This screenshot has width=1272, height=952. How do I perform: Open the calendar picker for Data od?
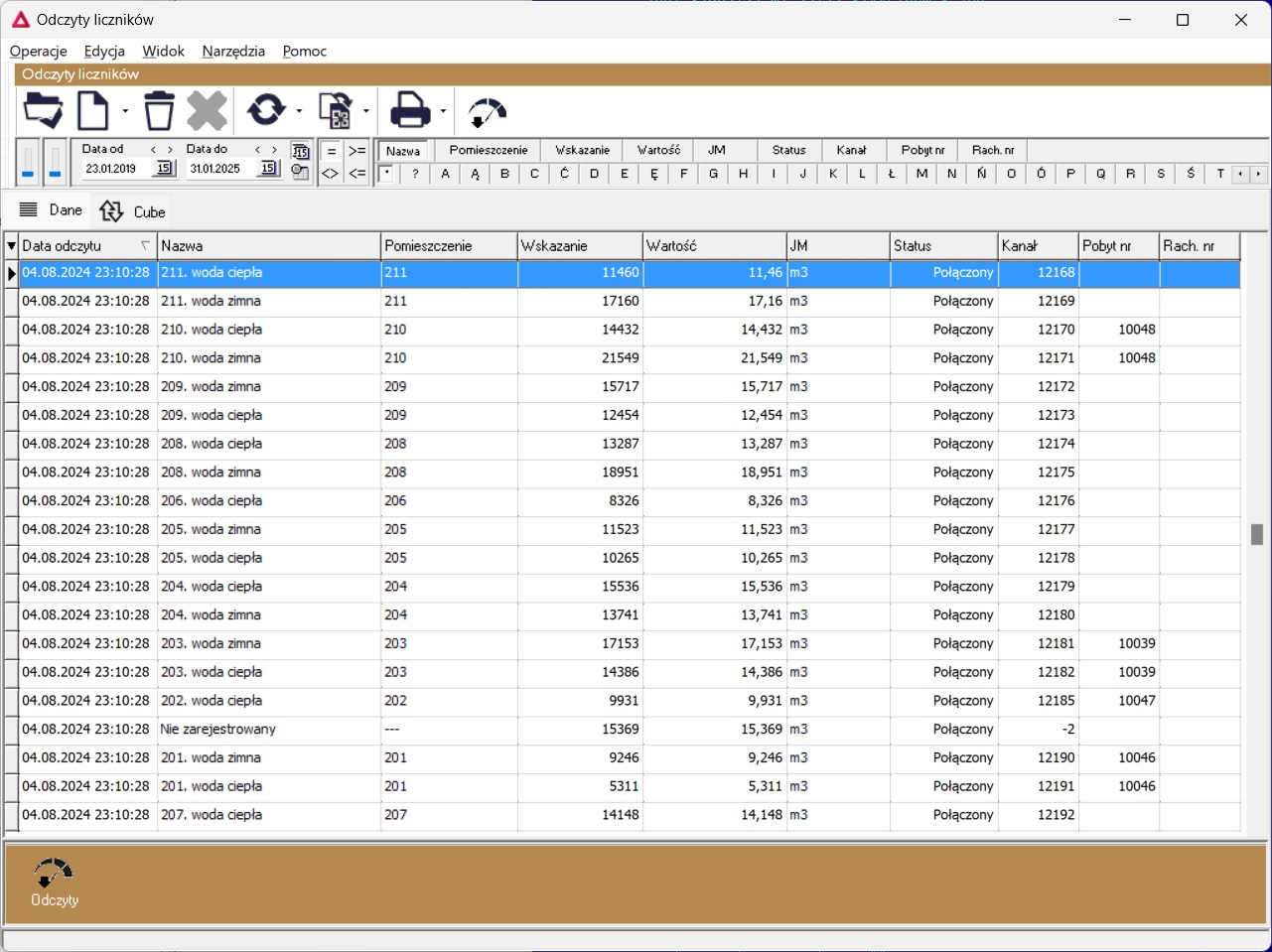point(165,169)
